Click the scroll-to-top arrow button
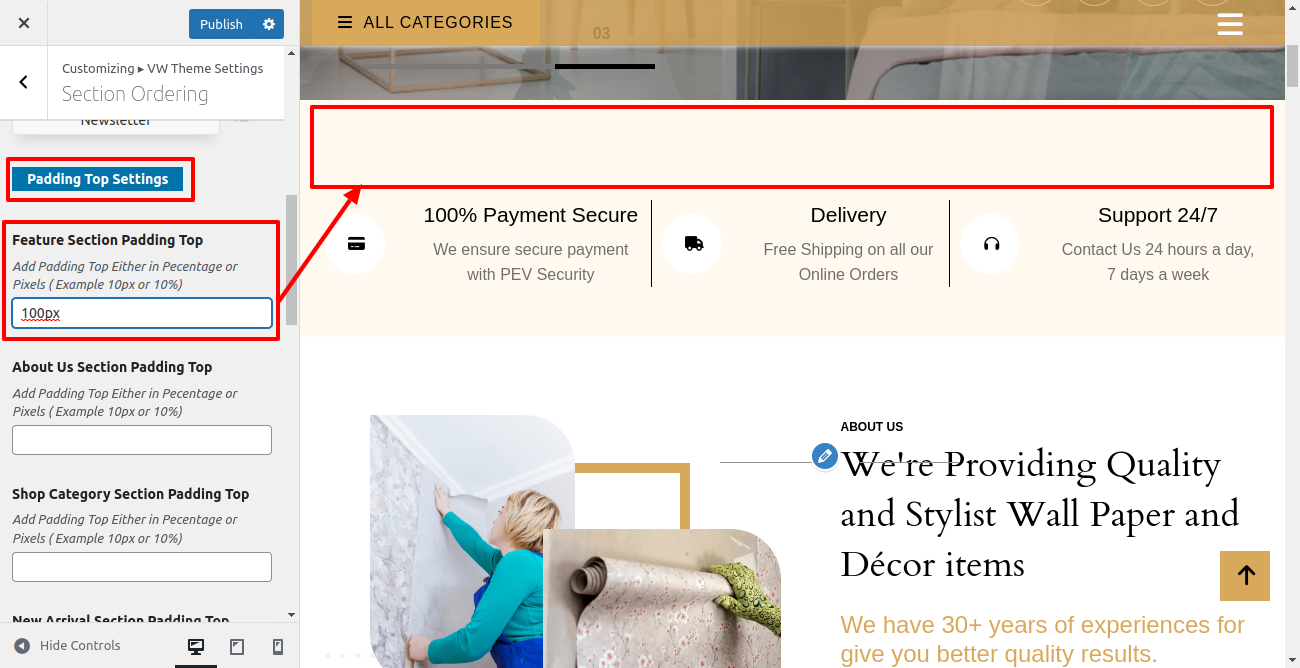Viewport: 1300px width, 668px height. point(1245,575)
